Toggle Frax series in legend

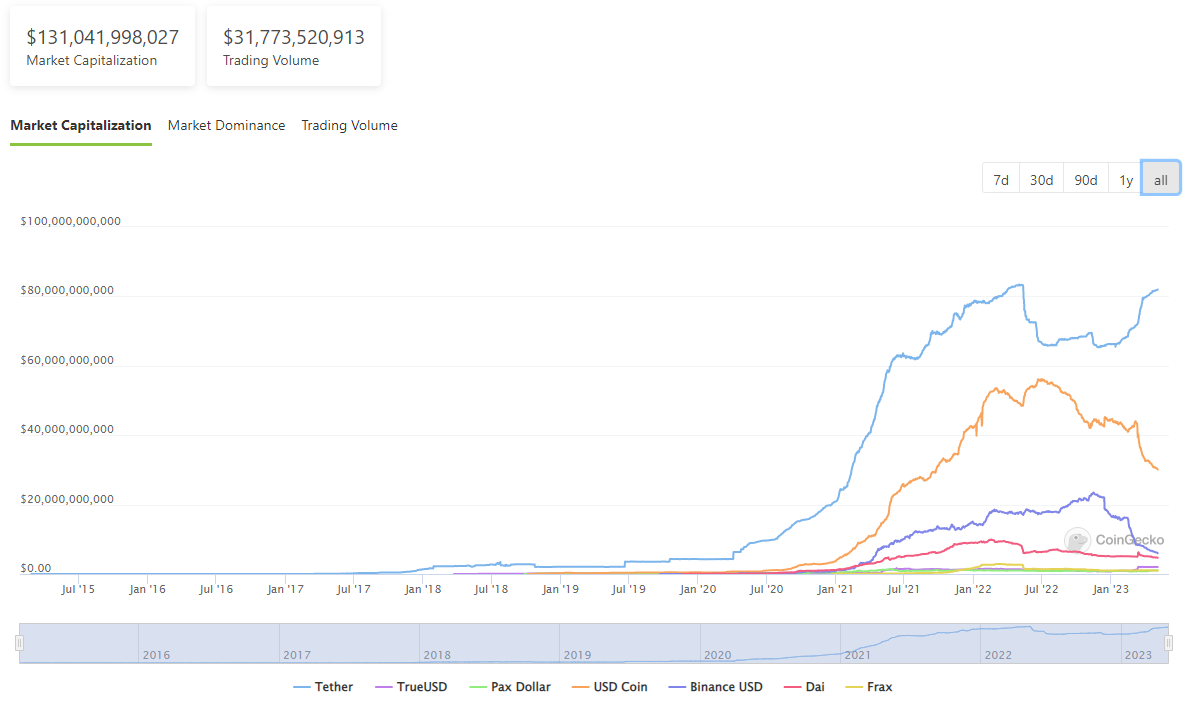pyautogui.click(x=869, y=686)
